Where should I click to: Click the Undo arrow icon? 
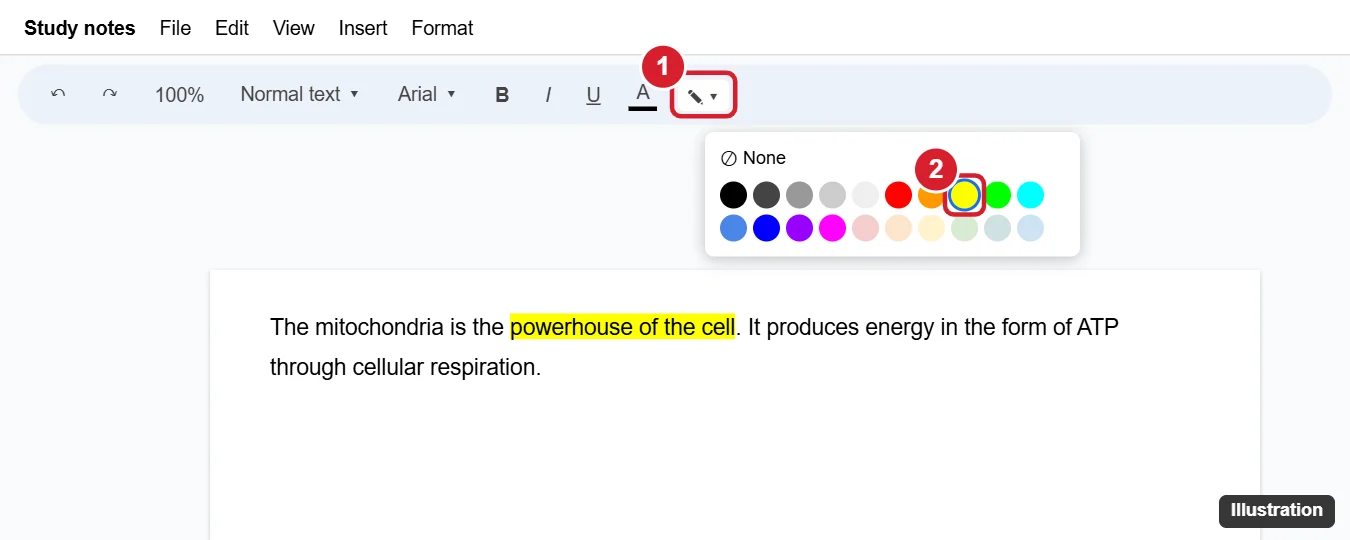click(58, 94)
